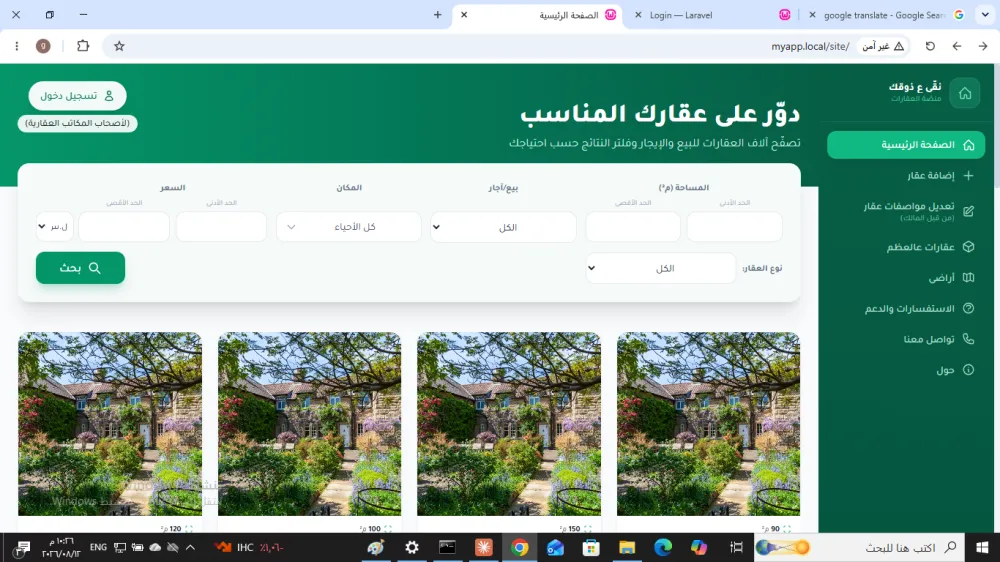
Task: Open the ل.س currency dropdown
Action: pyautogui.click(x=55, y=226)
